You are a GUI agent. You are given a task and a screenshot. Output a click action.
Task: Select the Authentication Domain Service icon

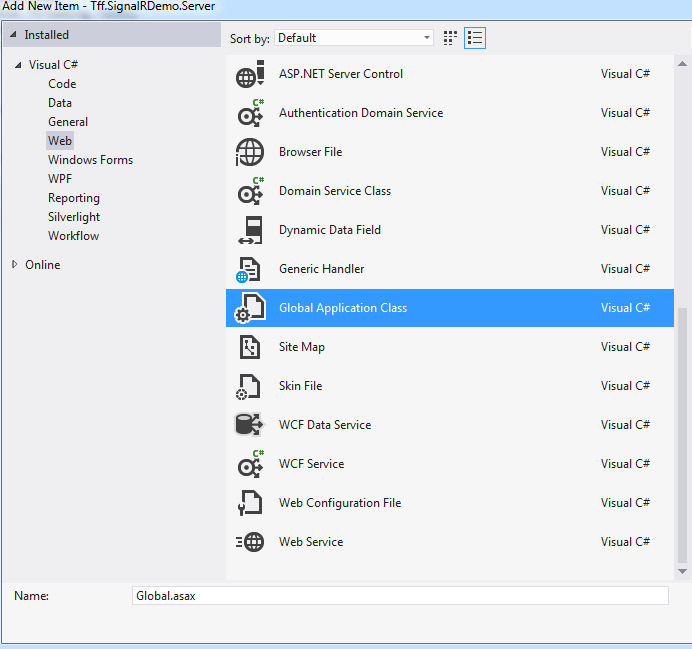249,114
